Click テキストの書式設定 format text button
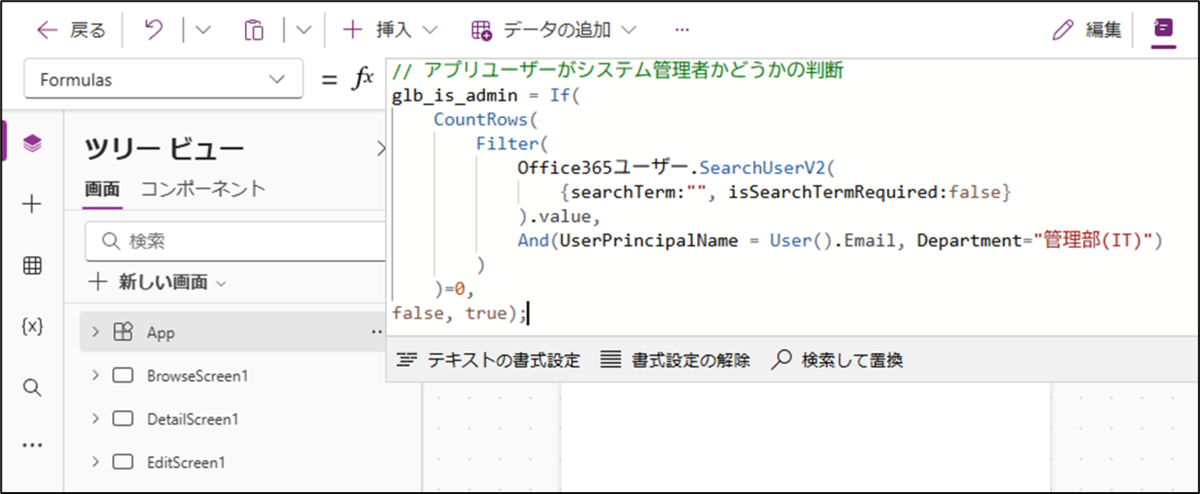1200x494 pixels. (x=488, y=360)
